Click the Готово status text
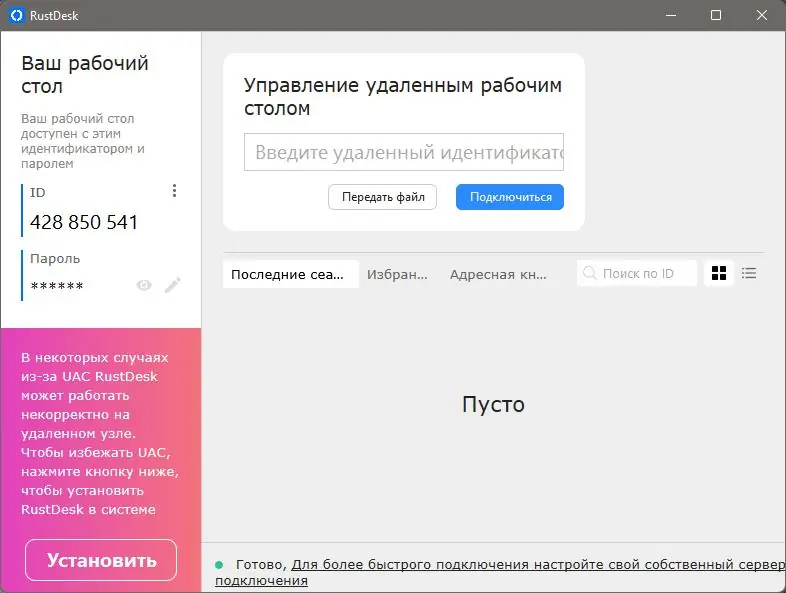The width and height of the screenshot is (786, 593). pyautogui.click(x=261, y=564)
